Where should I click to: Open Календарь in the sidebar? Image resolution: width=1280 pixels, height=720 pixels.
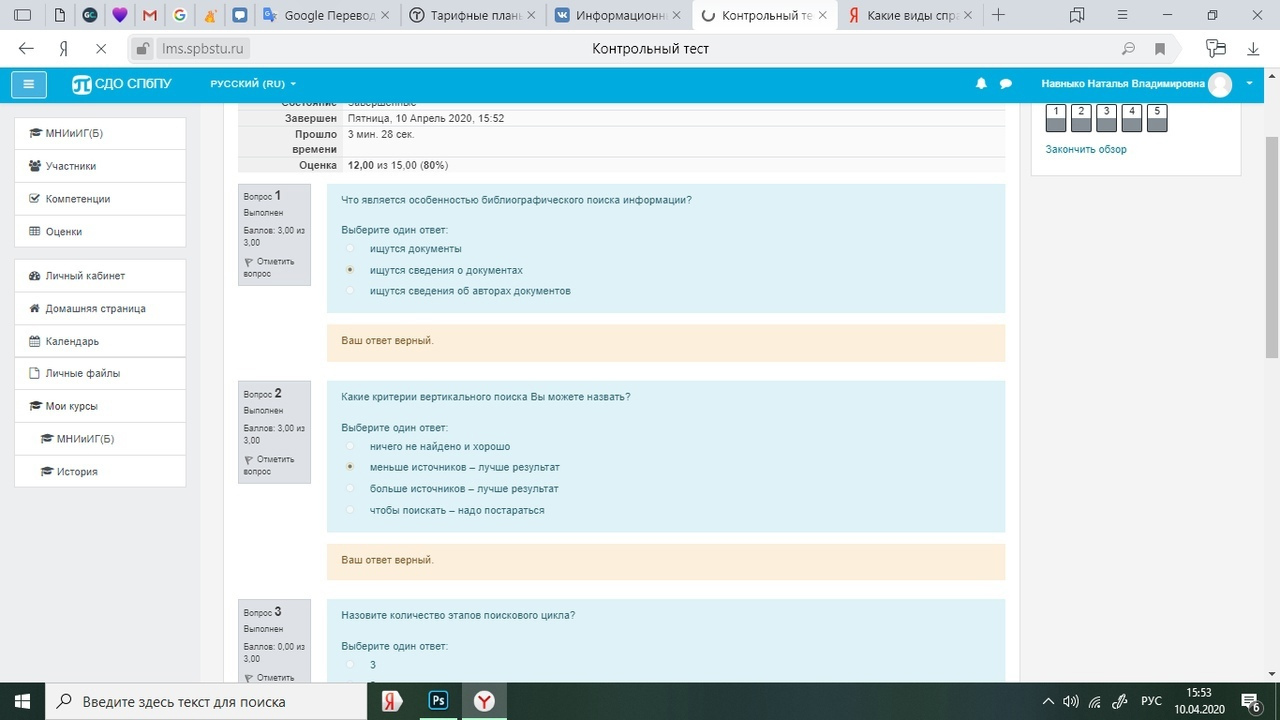tap(100, 341)
